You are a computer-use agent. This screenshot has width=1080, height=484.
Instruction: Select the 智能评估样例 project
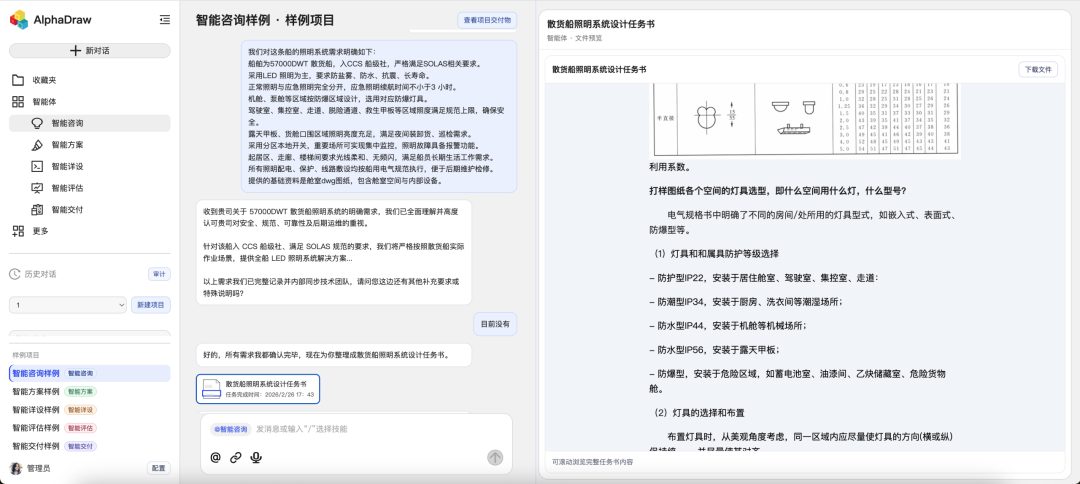pyautogui.click(x=90, y=428)
